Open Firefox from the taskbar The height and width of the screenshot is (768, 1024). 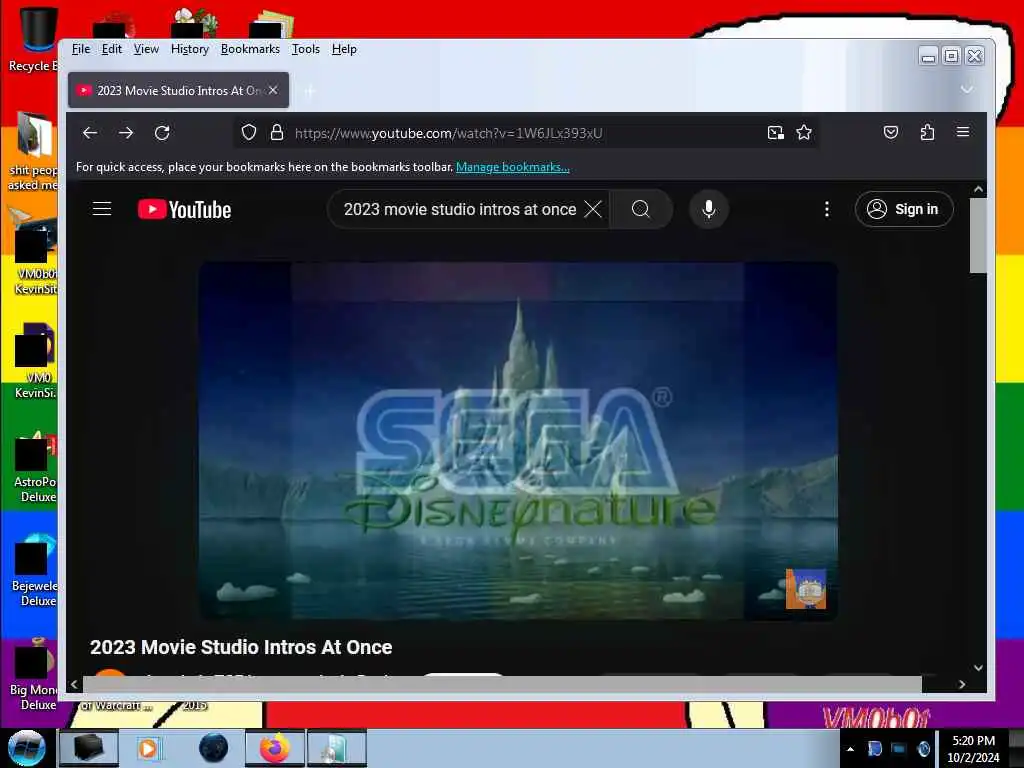(275, 748)
